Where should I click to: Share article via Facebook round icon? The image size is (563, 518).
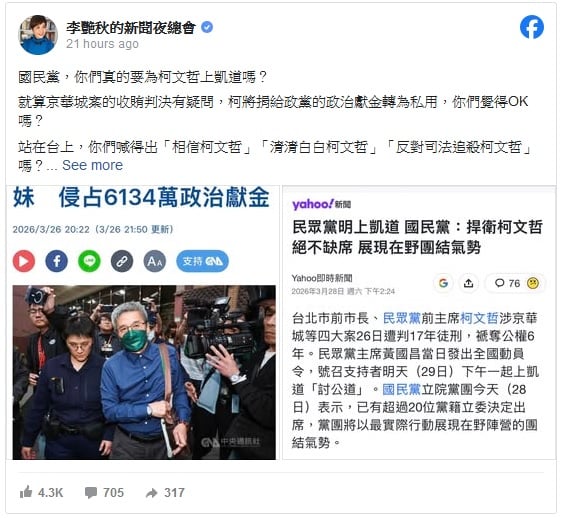point(57,261)
